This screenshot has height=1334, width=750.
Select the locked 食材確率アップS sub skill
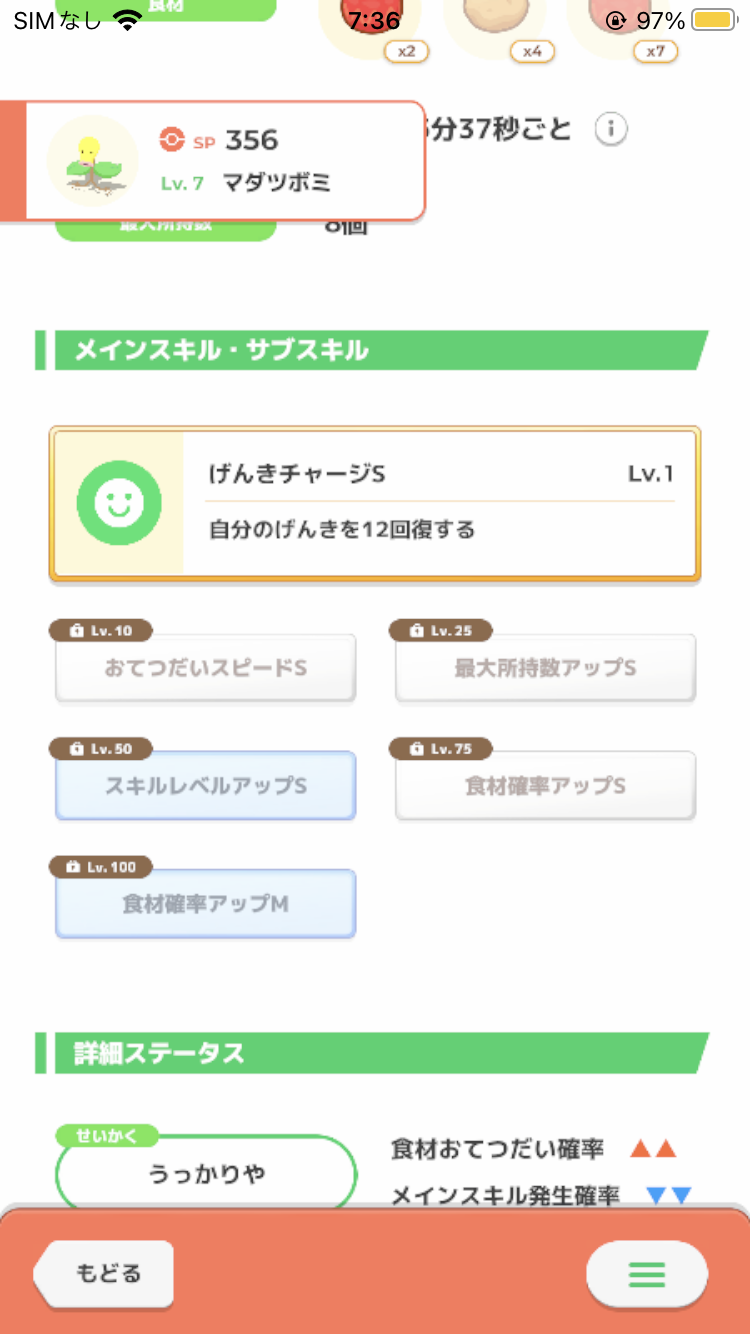(x=545, y=786)
